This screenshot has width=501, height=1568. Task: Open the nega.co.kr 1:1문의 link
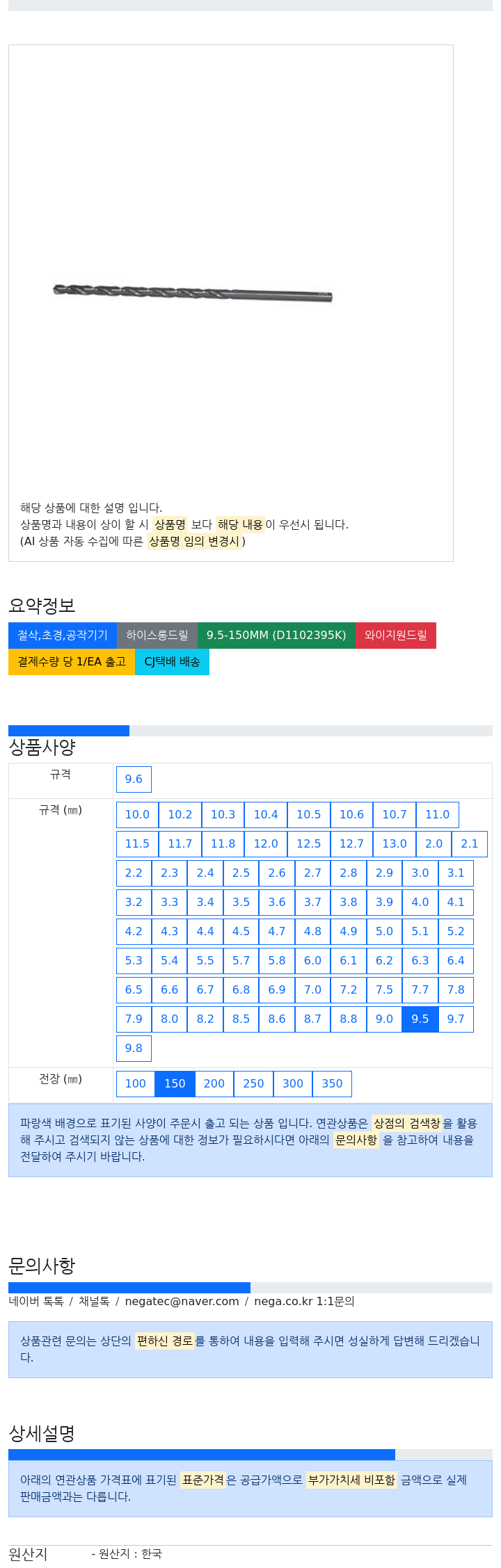pyautogui.click(x=304, y=1302)
